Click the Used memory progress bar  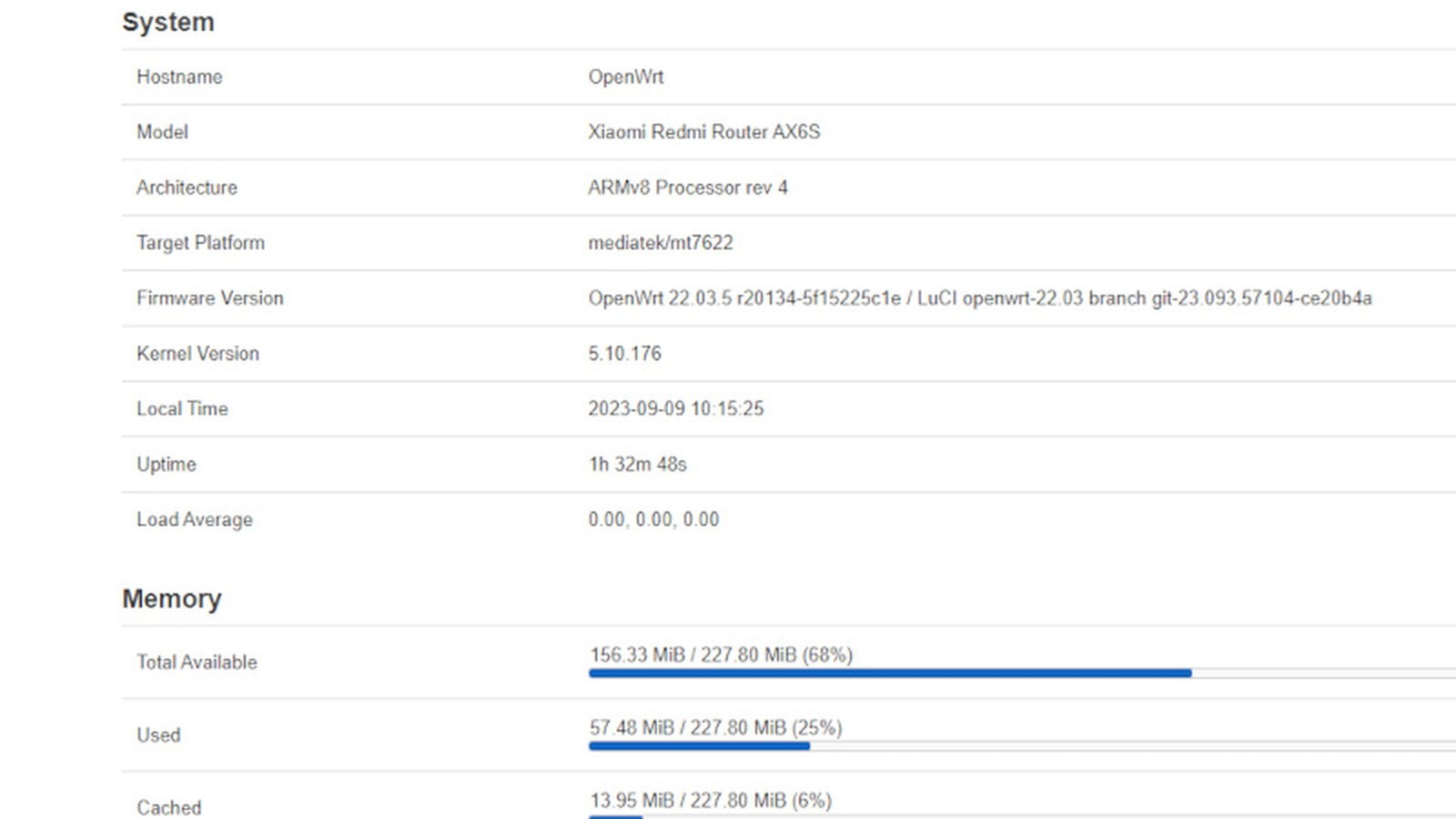(1023, 746)
